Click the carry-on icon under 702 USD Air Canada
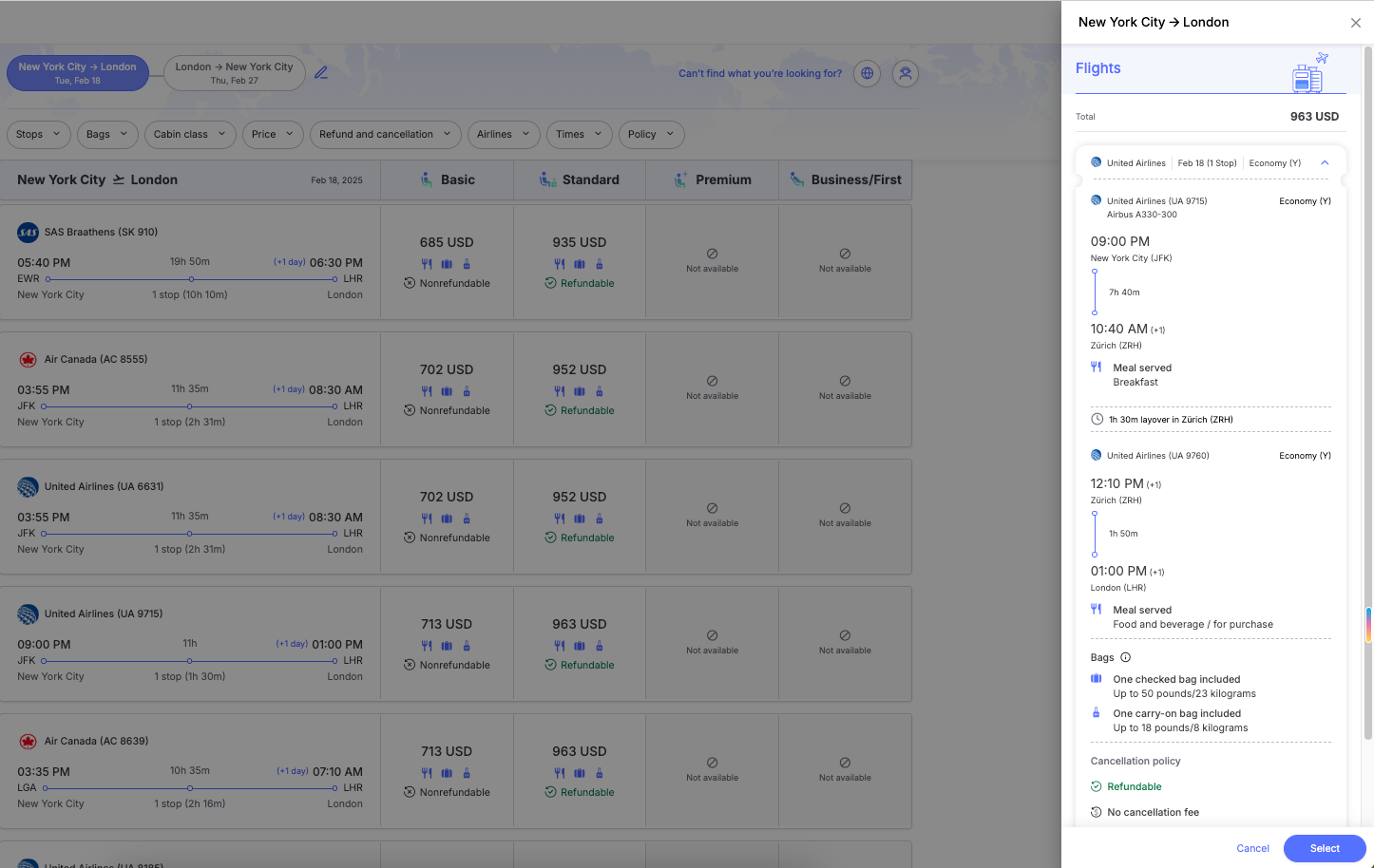Image resolution: width=1374 pixels, height=868 pixels. pos(467,391)
